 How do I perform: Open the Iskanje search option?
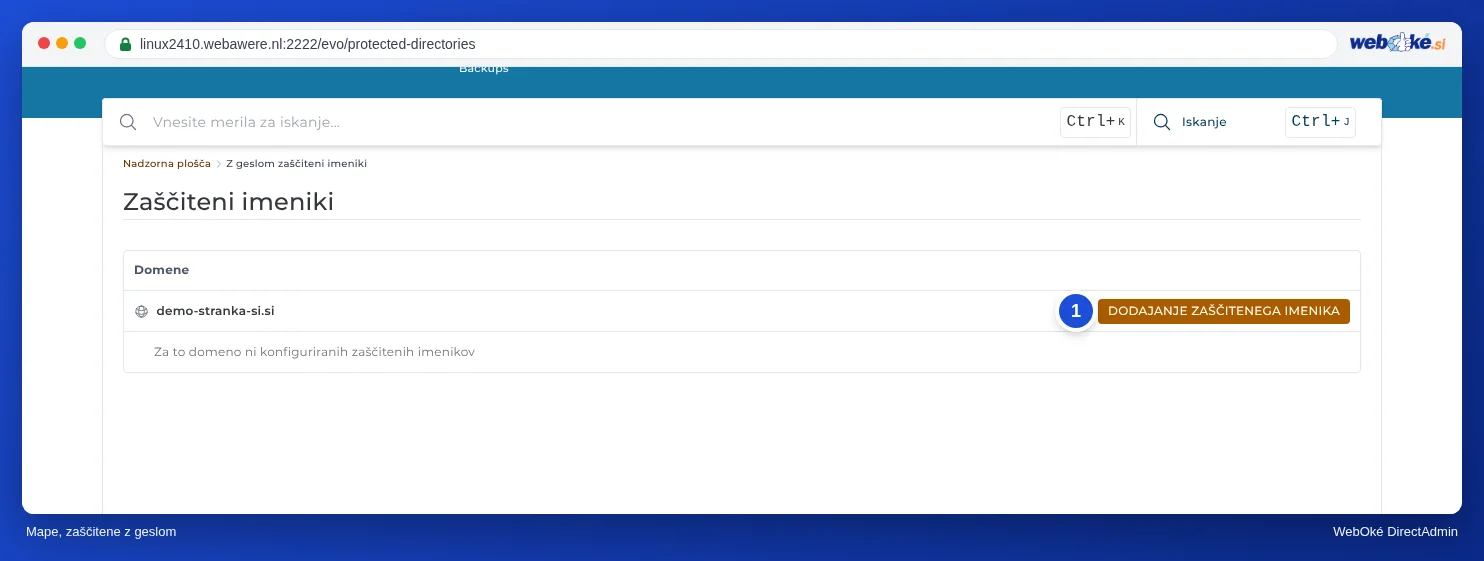coord(1204,122)
